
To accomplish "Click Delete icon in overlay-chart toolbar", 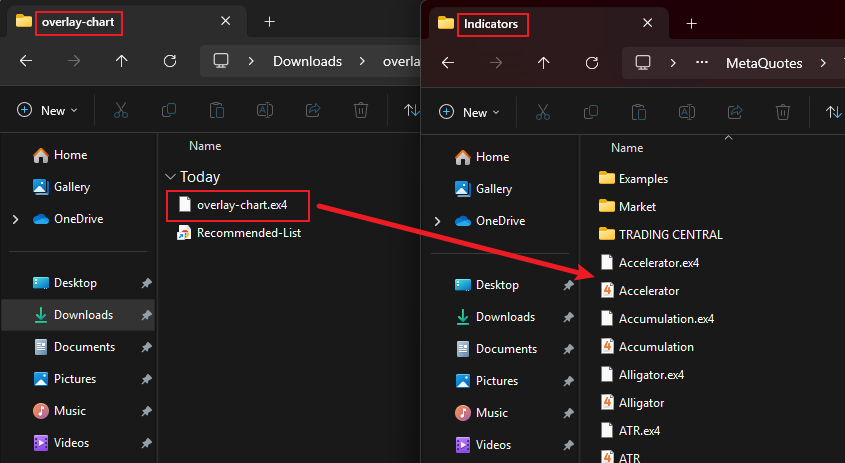I will (x=361, y=110).
